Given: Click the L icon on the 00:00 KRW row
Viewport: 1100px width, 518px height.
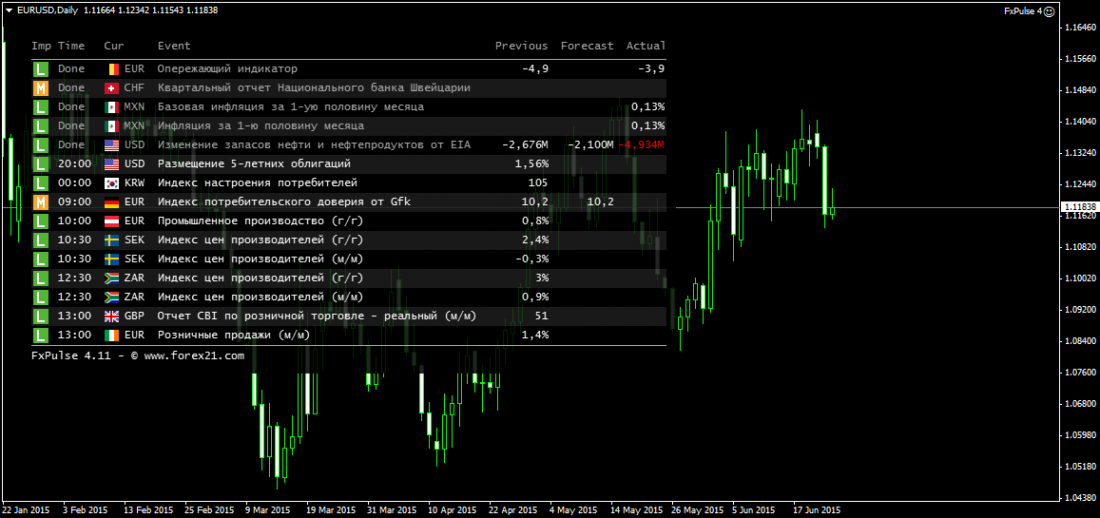Looking at the screenshot, I should coord(41,182).
